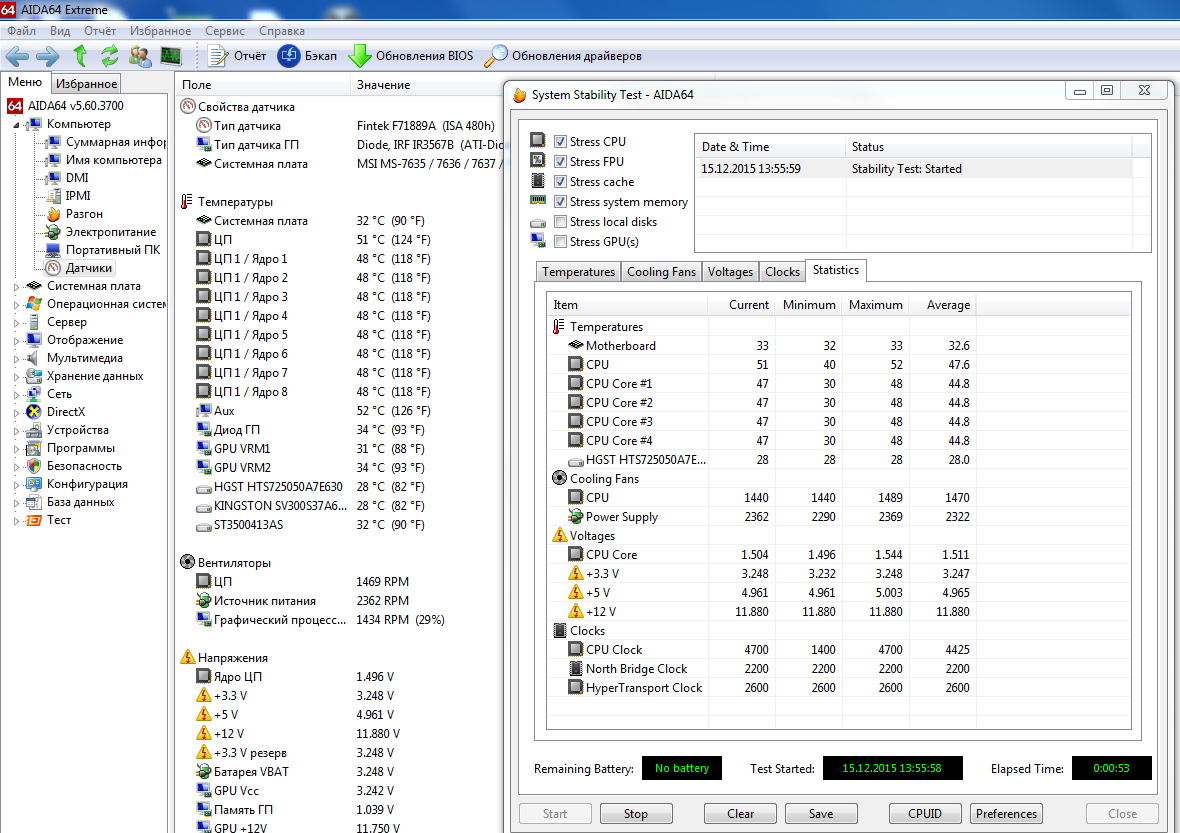The width and height of the screenshot is (1180, 833).
Task: Open the Отчёт report tool
Action: coord(236,56)
